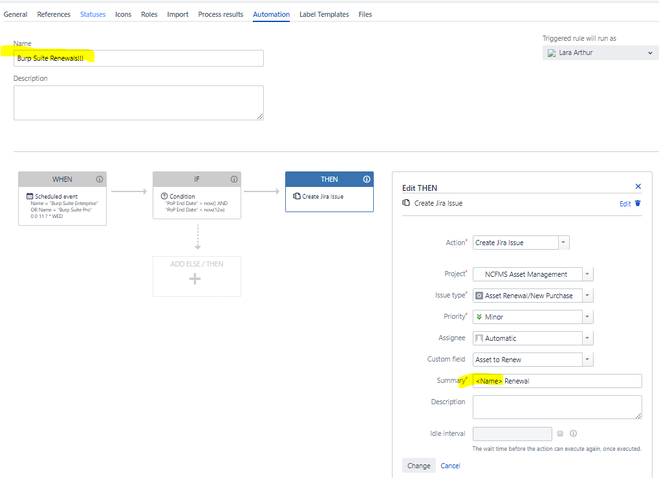Open the WHEN block info icon
This screenshot has height=478, width=659.
coord(100,179)
